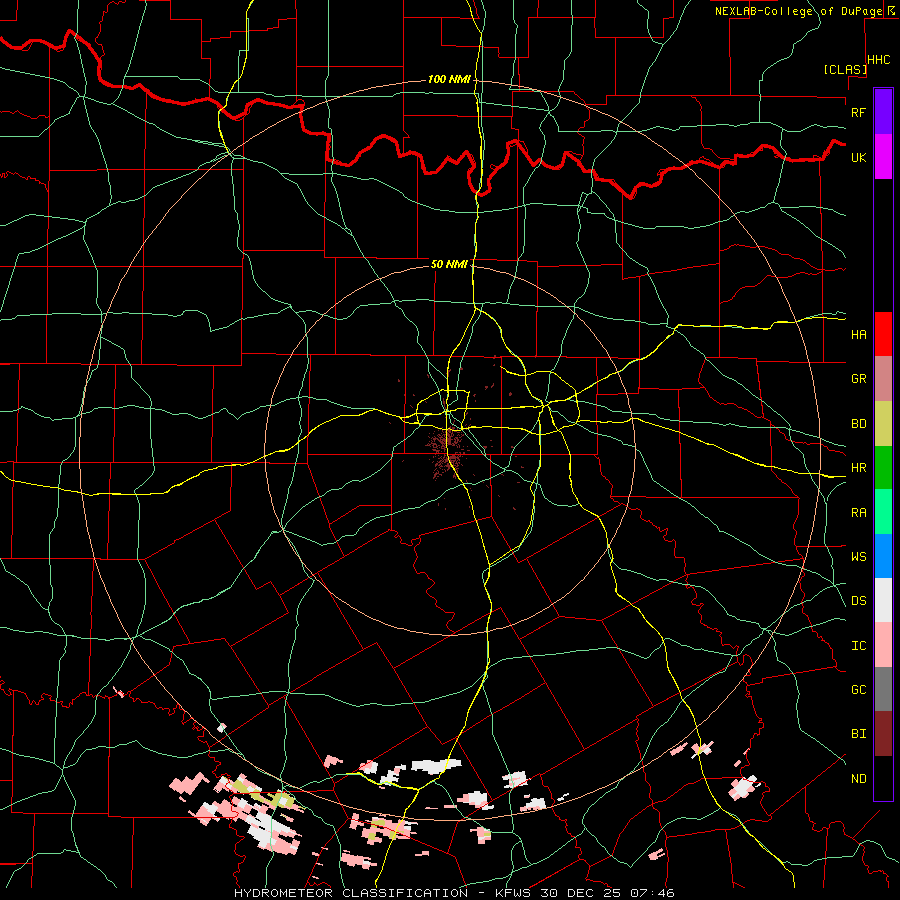Click the magenta UK color swatch
The image size is (900, 900).
(x=883, y=157)
